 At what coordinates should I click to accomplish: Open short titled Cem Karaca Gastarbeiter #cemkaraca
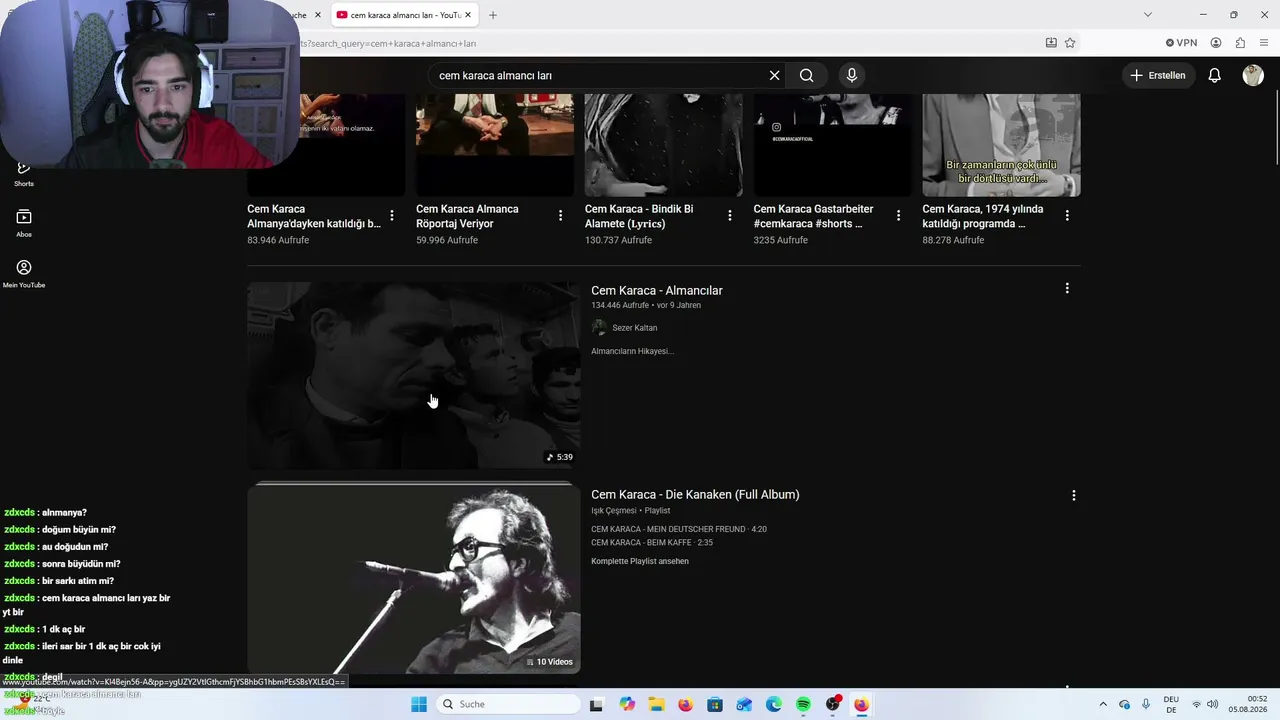click(814, 216)
